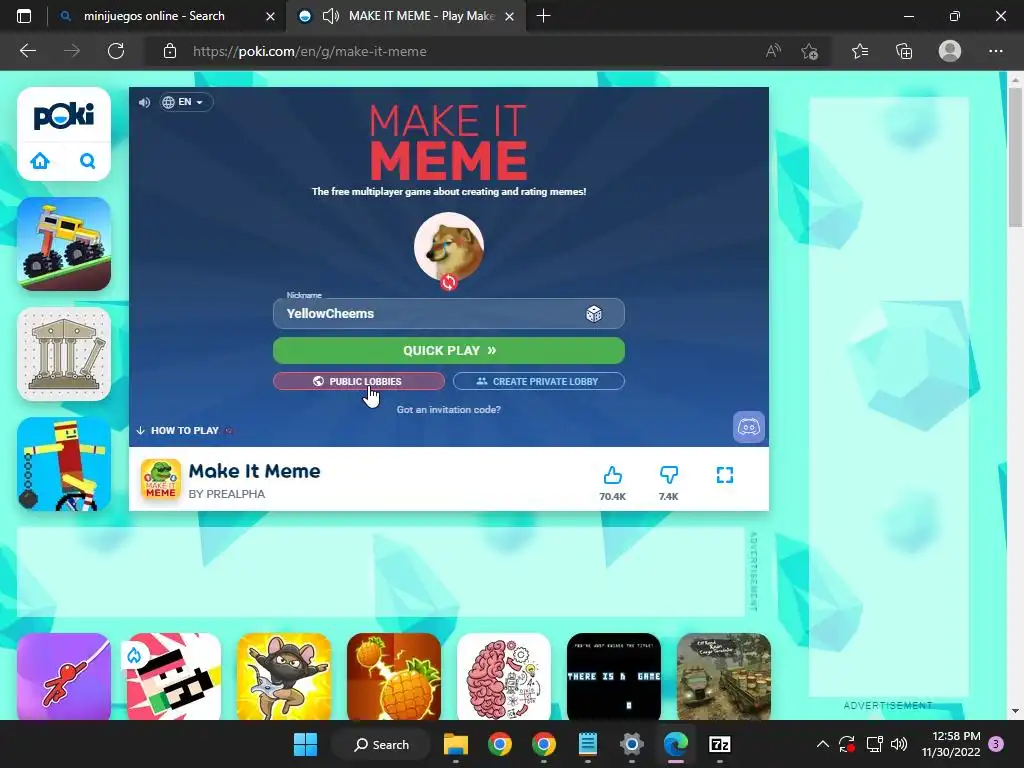This screenshot has width=1024, height=768.
Task: Open the monster truck game thumbnail
Action: coord(64,244)
